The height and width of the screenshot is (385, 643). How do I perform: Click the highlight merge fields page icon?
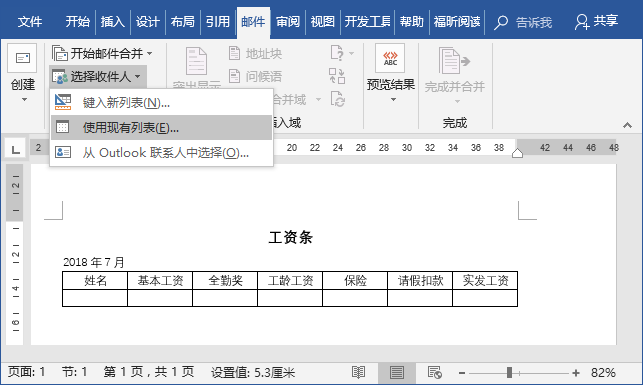(x=196, y=61)
